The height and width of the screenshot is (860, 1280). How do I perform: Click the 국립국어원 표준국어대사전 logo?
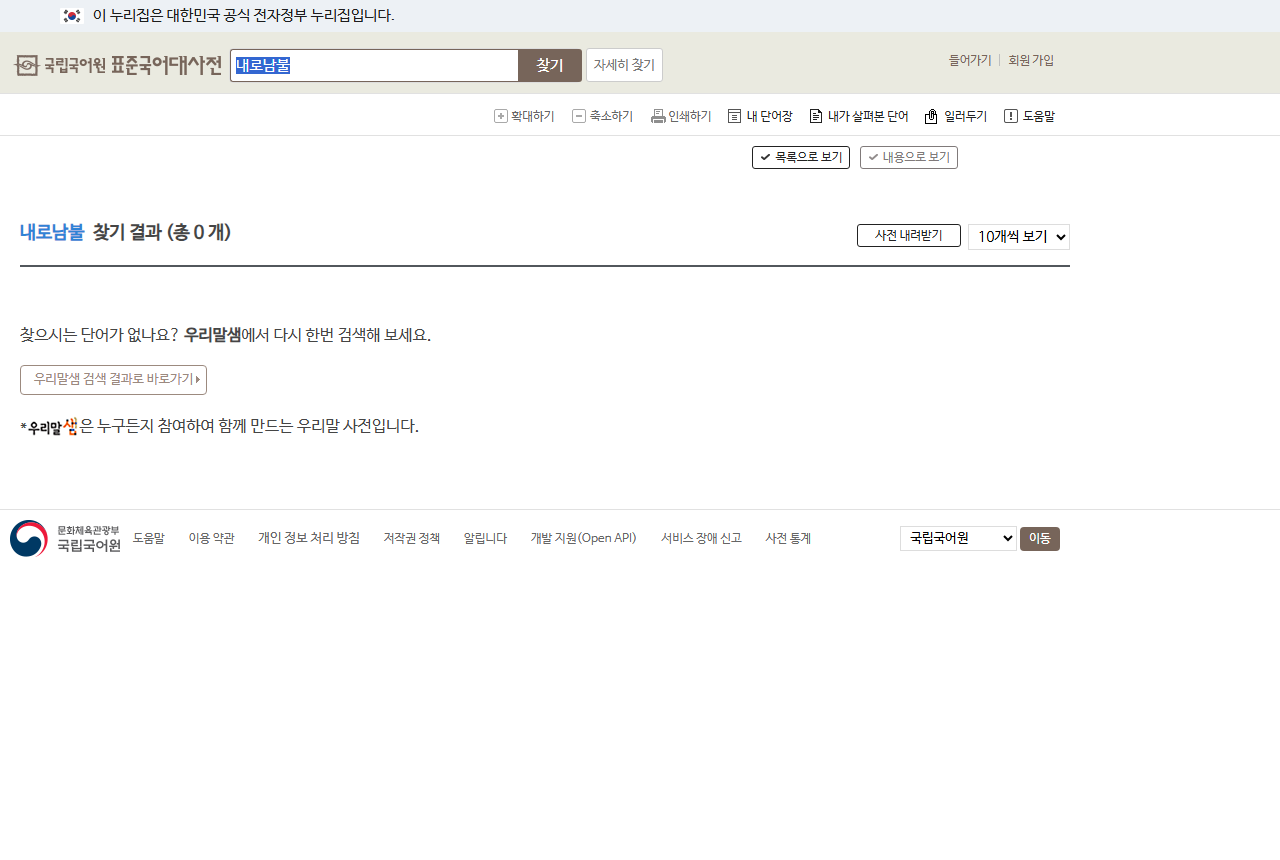[x=118, y=66]
